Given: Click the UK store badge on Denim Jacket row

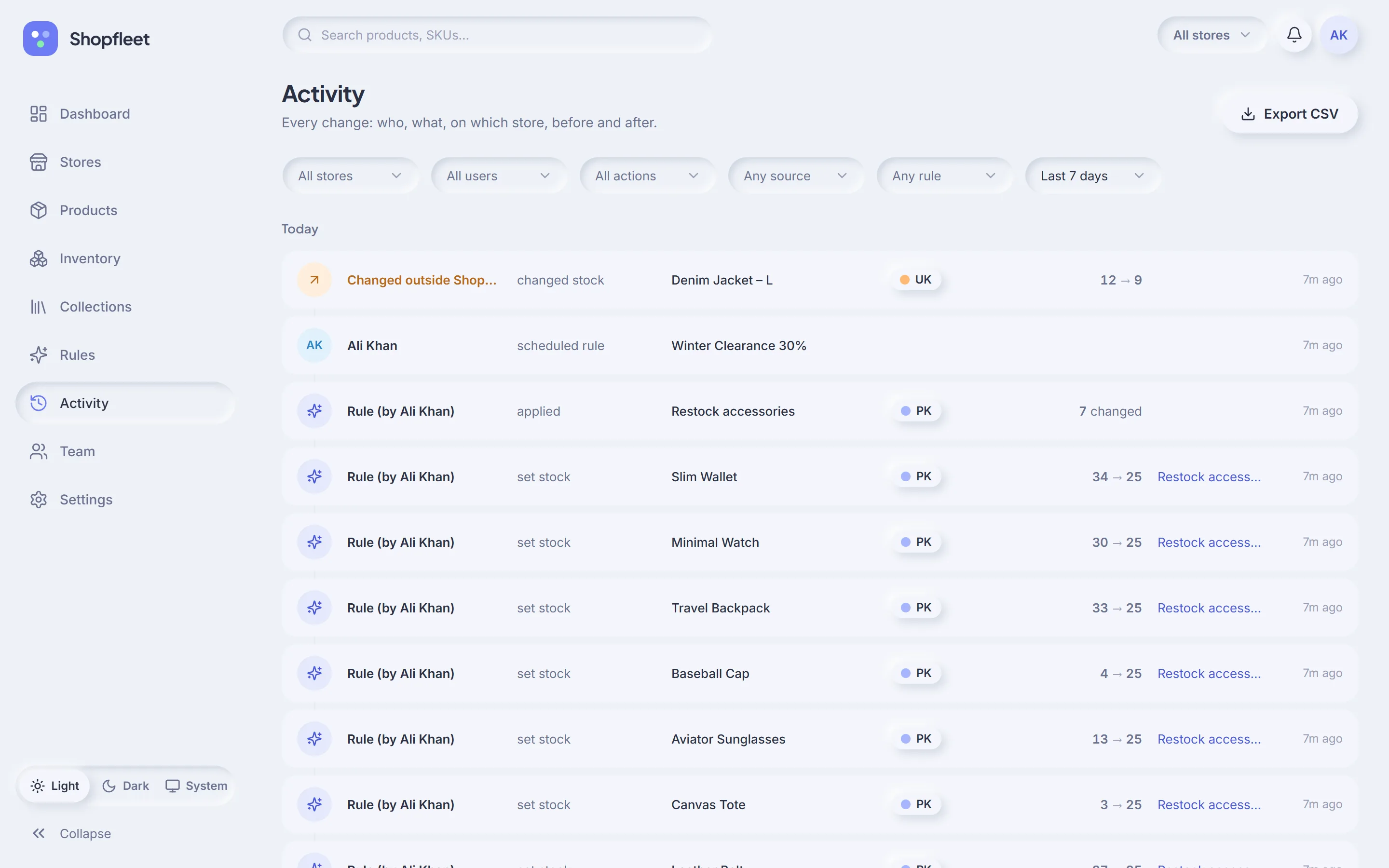Looking at the screenshot, I should 916,280.
